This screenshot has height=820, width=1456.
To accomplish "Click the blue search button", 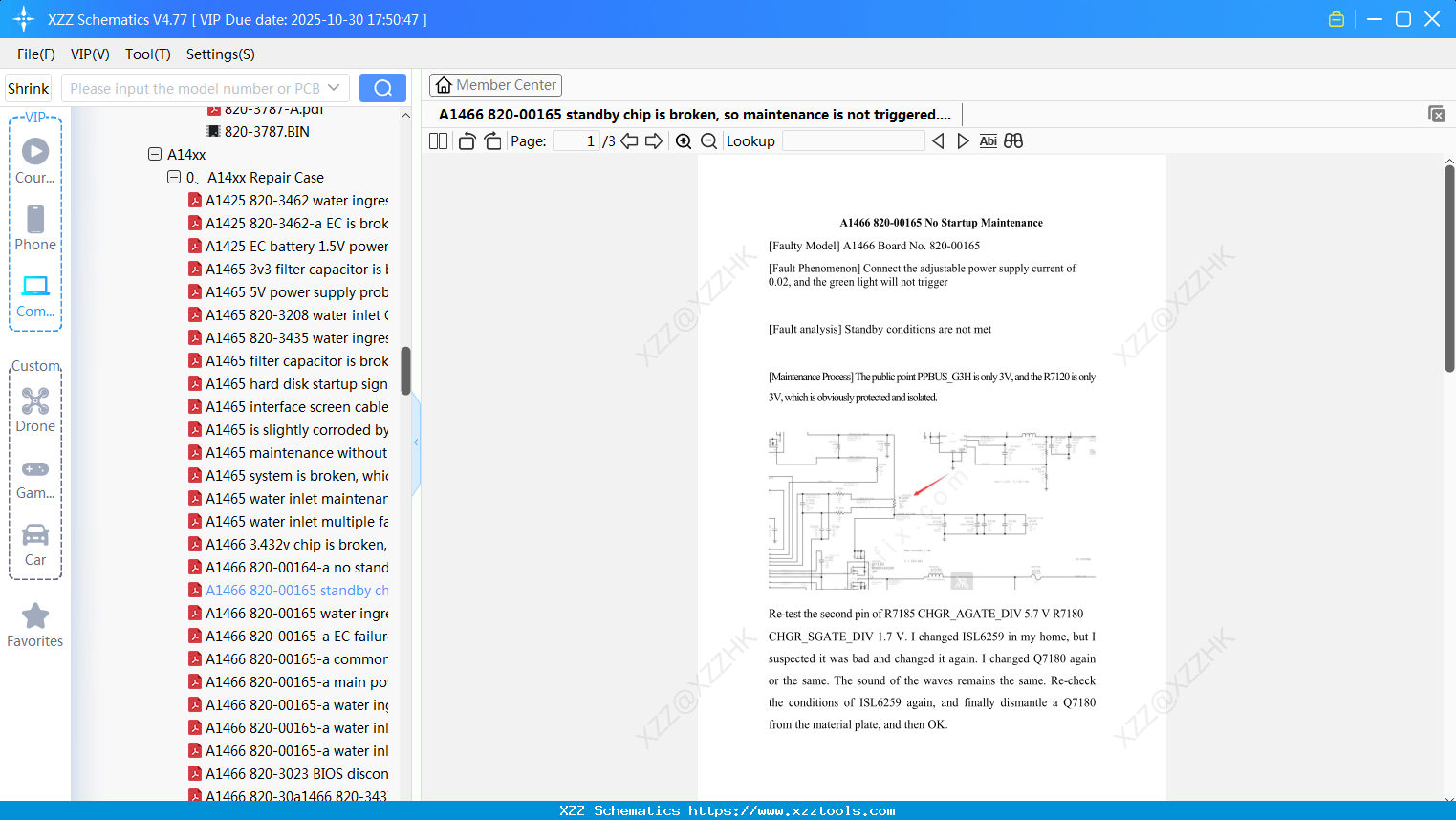I will [382, 88].
